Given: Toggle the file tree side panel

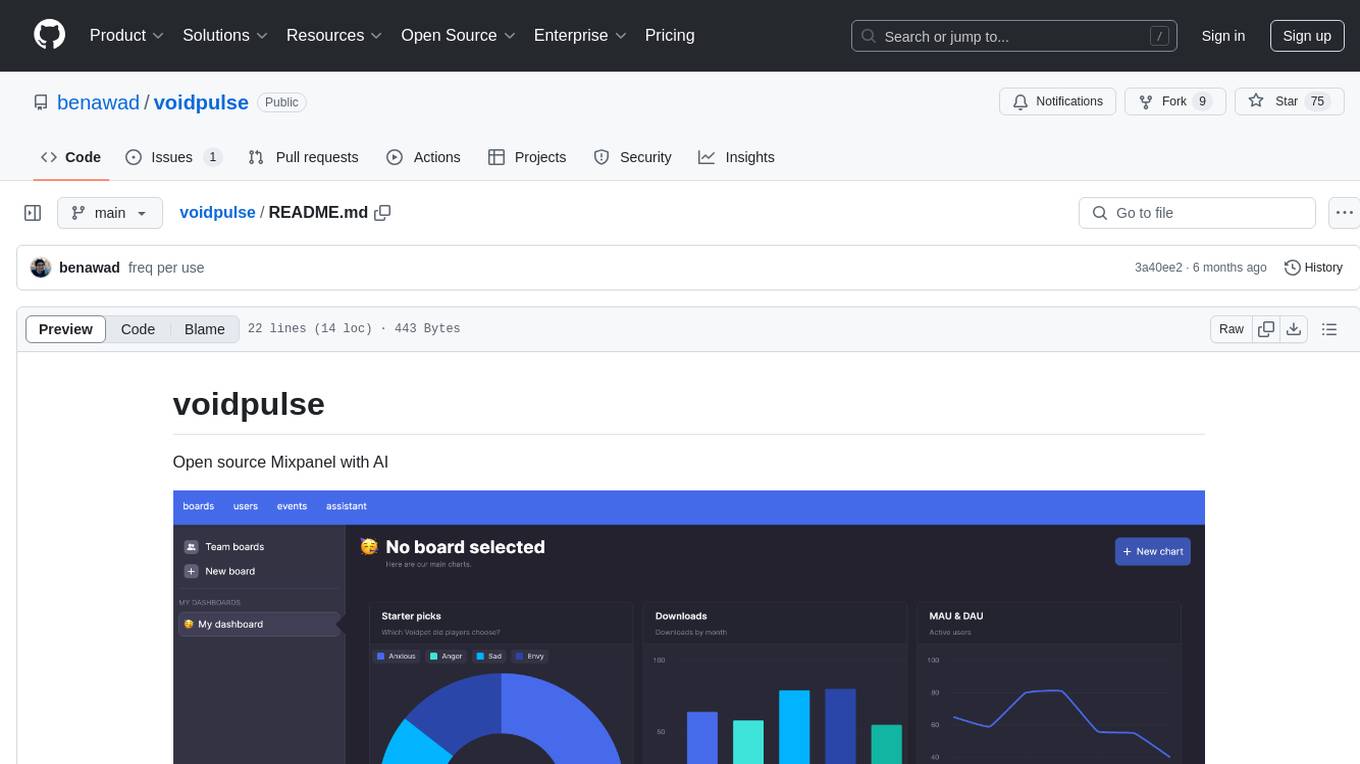Looking at the screenshot, I should (33, 213).
